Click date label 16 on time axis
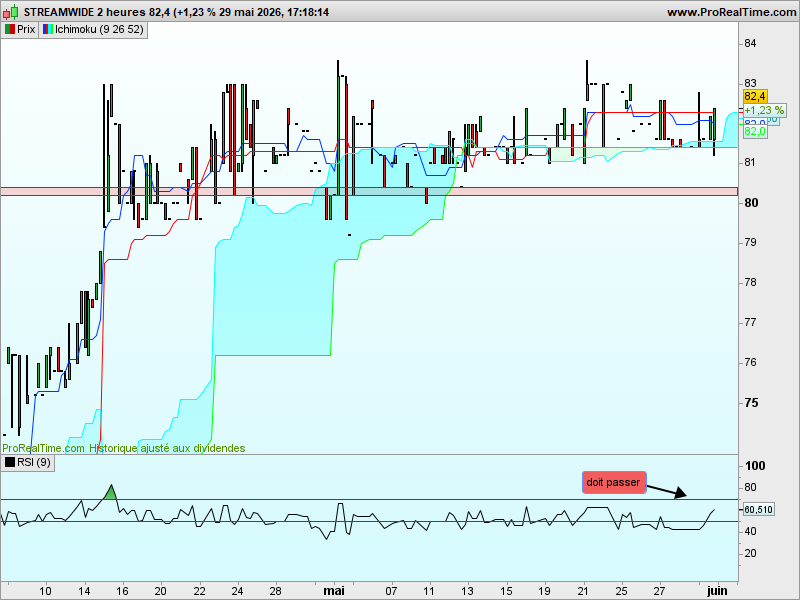Image resolution: width=800 pixels, height=600 pixels. [122, 591]
